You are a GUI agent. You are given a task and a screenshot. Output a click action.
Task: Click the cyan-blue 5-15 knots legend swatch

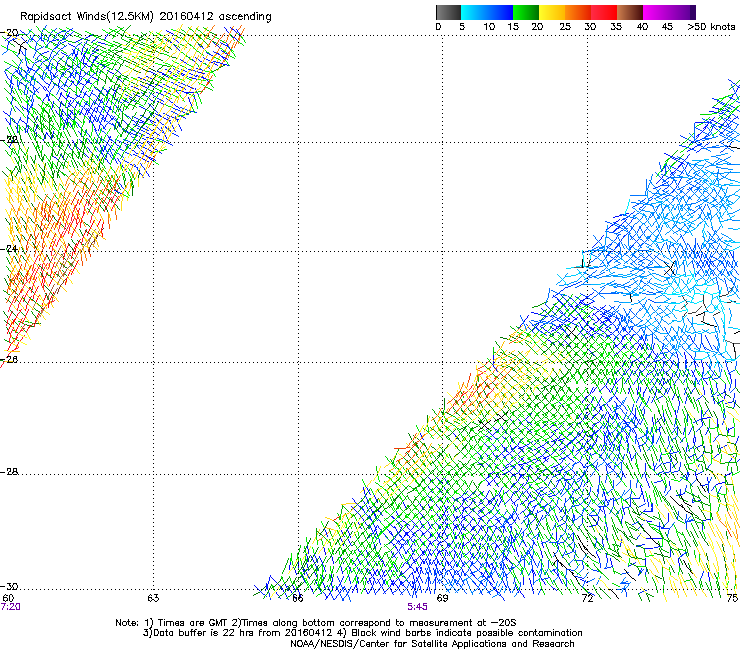click(x=487, y=12)
